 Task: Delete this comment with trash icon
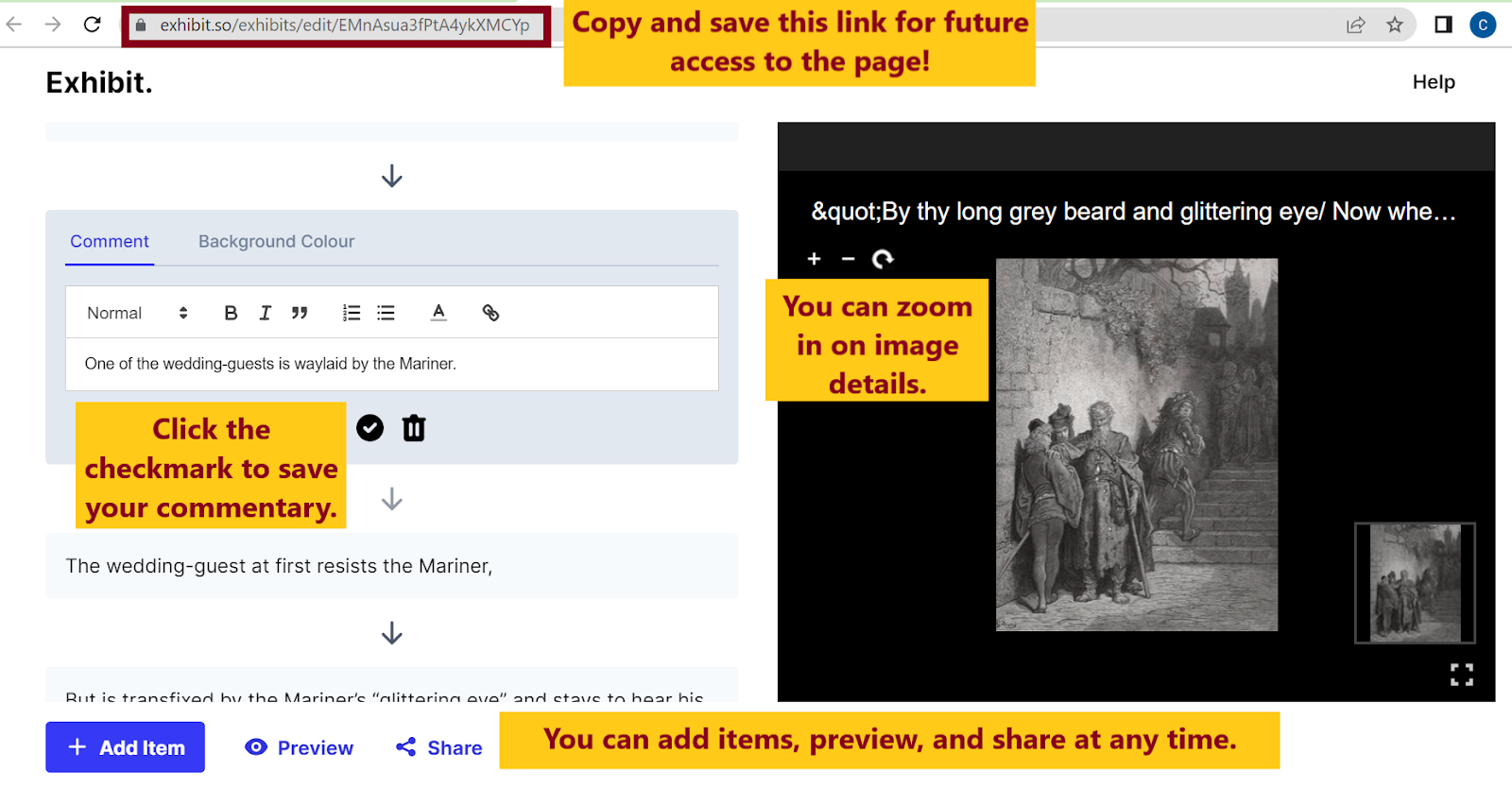(414, 428)
